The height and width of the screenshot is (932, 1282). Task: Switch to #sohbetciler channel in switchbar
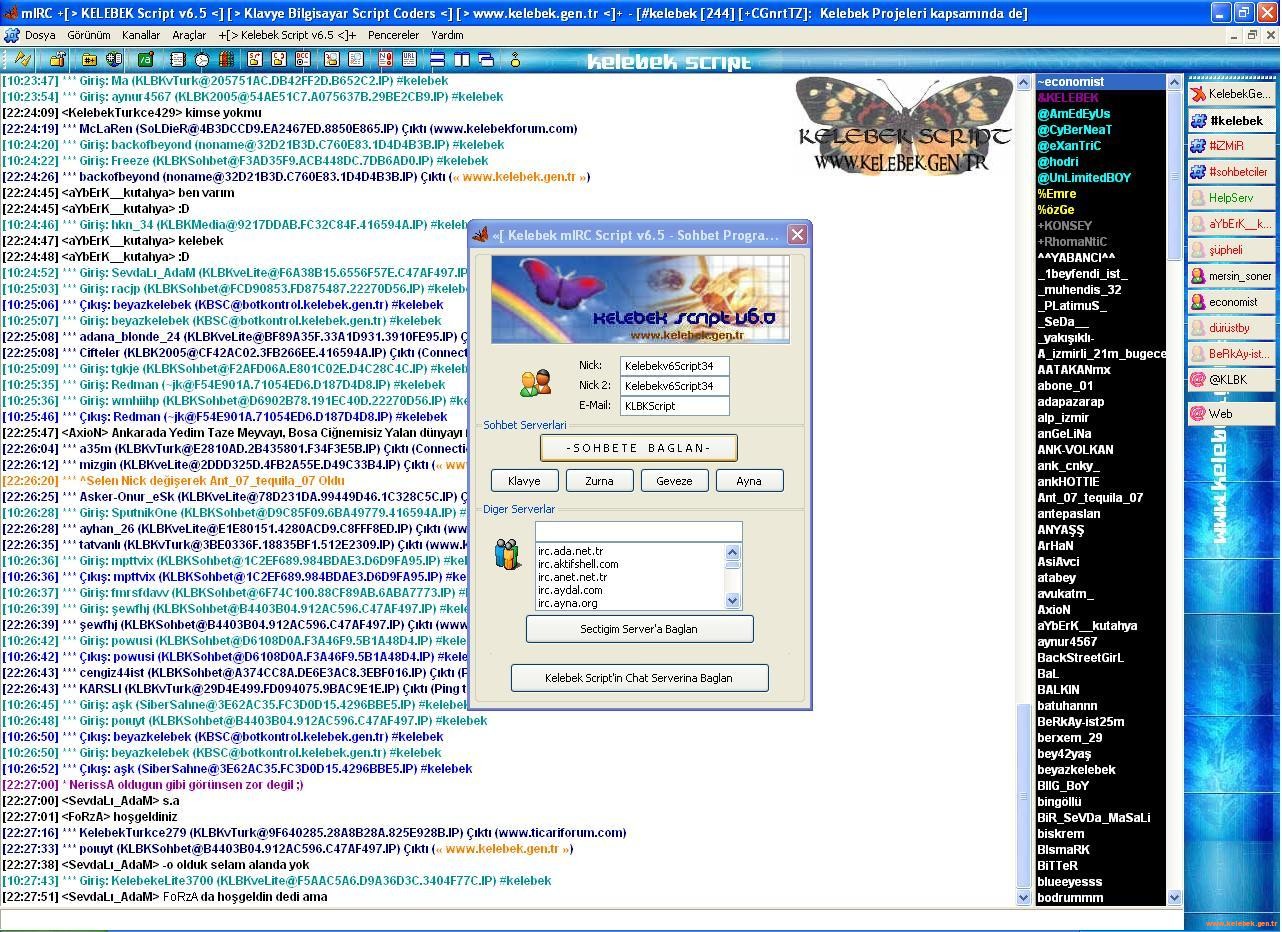[x=1231, y=172]
